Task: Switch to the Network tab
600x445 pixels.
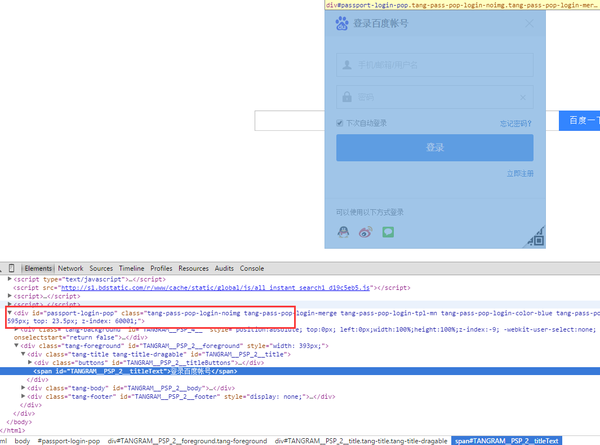Action: point(70,268)
